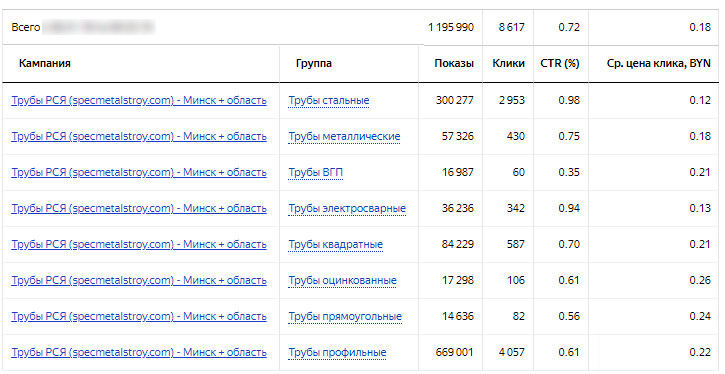Select CTR value 0.98
Screen dimensions: 725x374
569,100
